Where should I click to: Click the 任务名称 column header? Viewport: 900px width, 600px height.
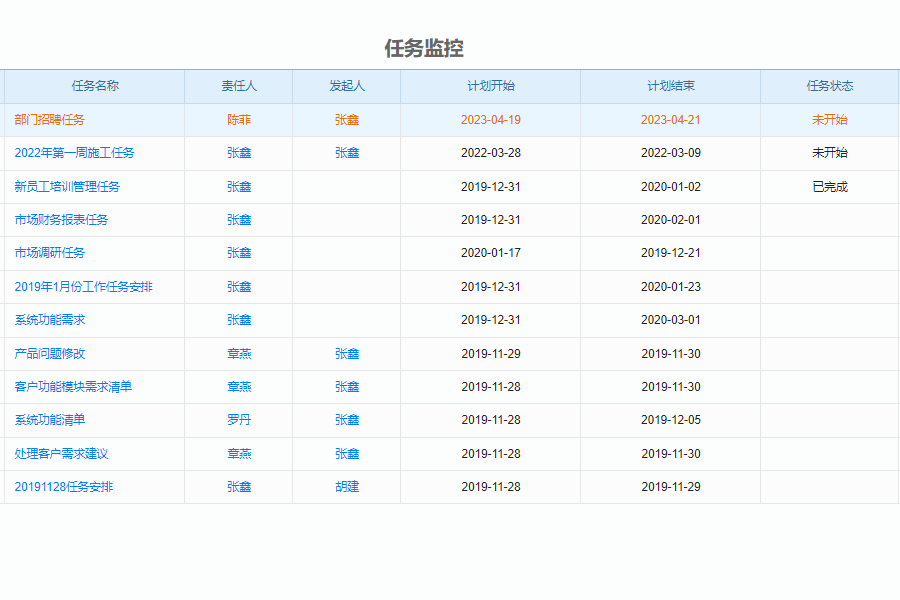(95, 86)
